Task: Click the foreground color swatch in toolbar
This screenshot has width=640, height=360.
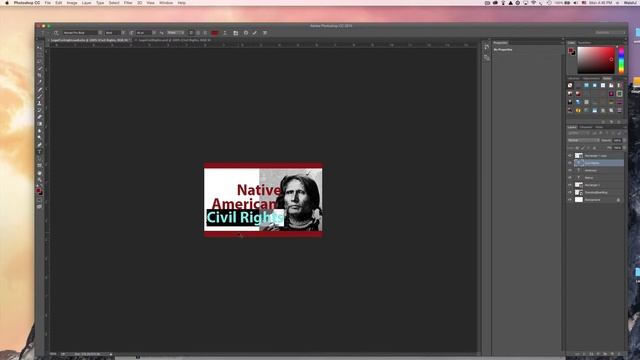Action: 38,190
